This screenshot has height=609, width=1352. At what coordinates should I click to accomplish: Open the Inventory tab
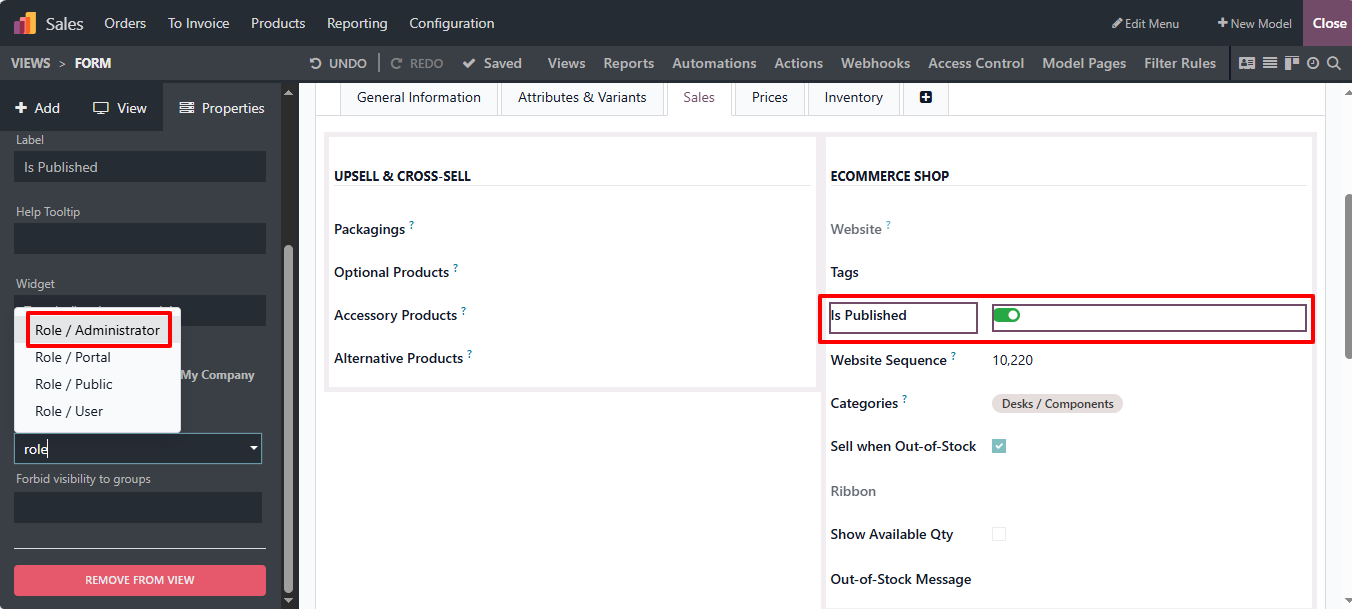853,98
